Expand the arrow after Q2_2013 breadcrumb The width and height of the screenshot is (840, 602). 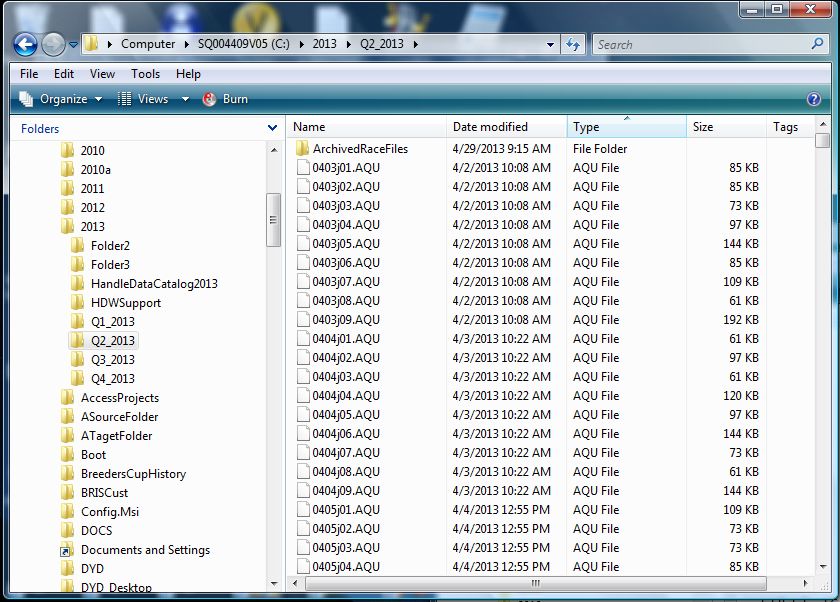416,44
